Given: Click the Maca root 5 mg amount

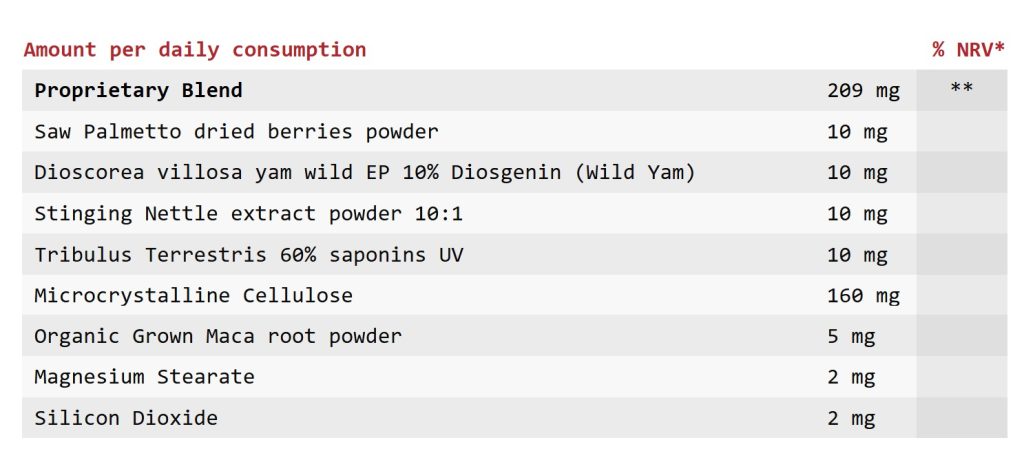Looking at the screenshot, I should [x=852, y=336].
